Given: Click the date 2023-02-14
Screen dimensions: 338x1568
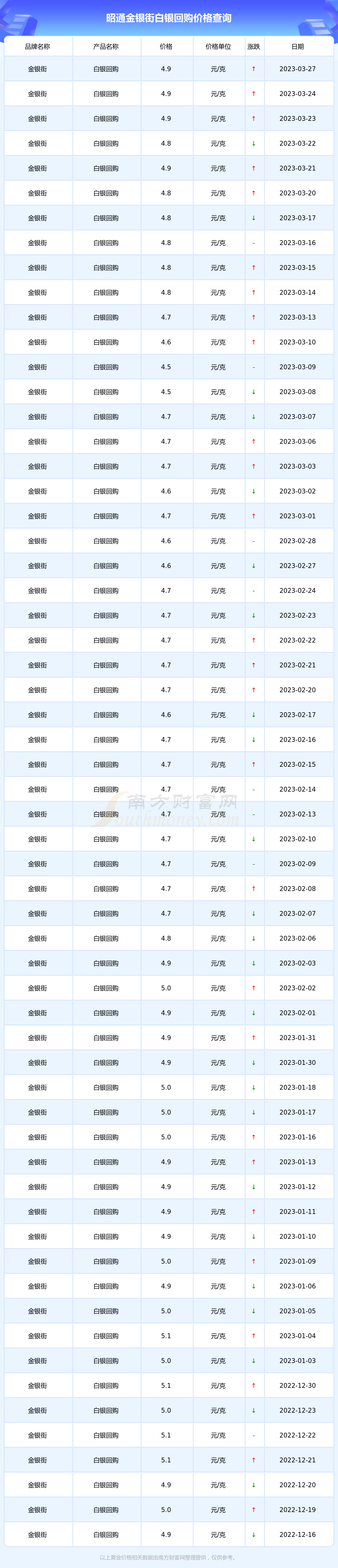Looking at the screenshot, I should 298,789.
